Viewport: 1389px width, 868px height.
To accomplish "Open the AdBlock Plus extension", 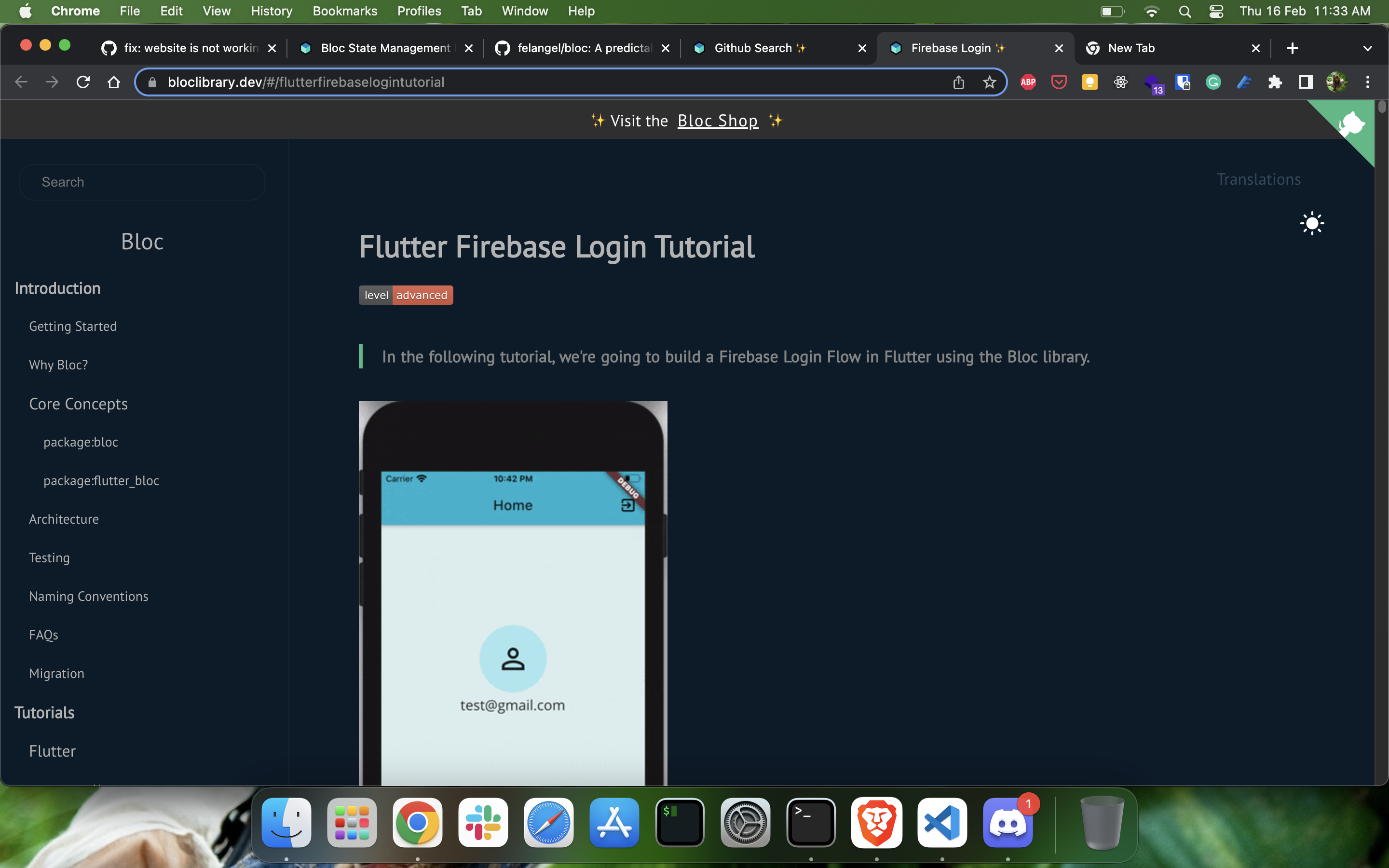I will point(1028,82).
